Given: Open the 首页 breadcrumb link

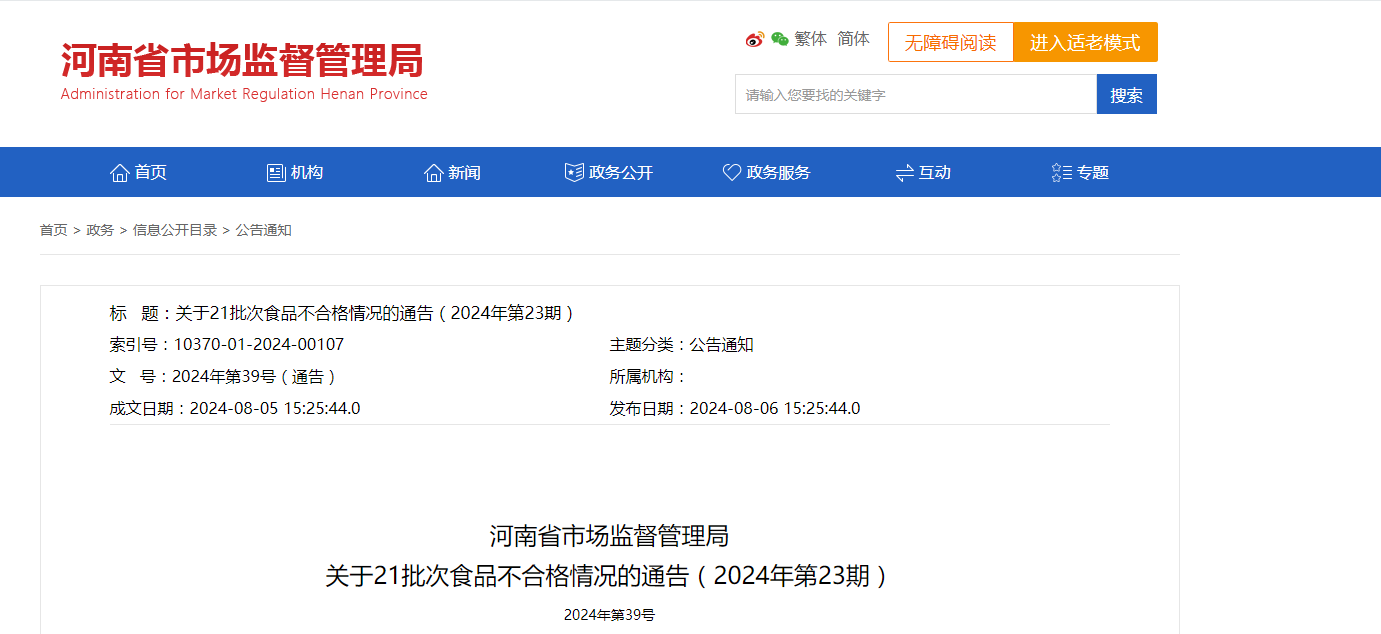Looking at the screenshot, I should pyautogui.click(x=54, y=230).
